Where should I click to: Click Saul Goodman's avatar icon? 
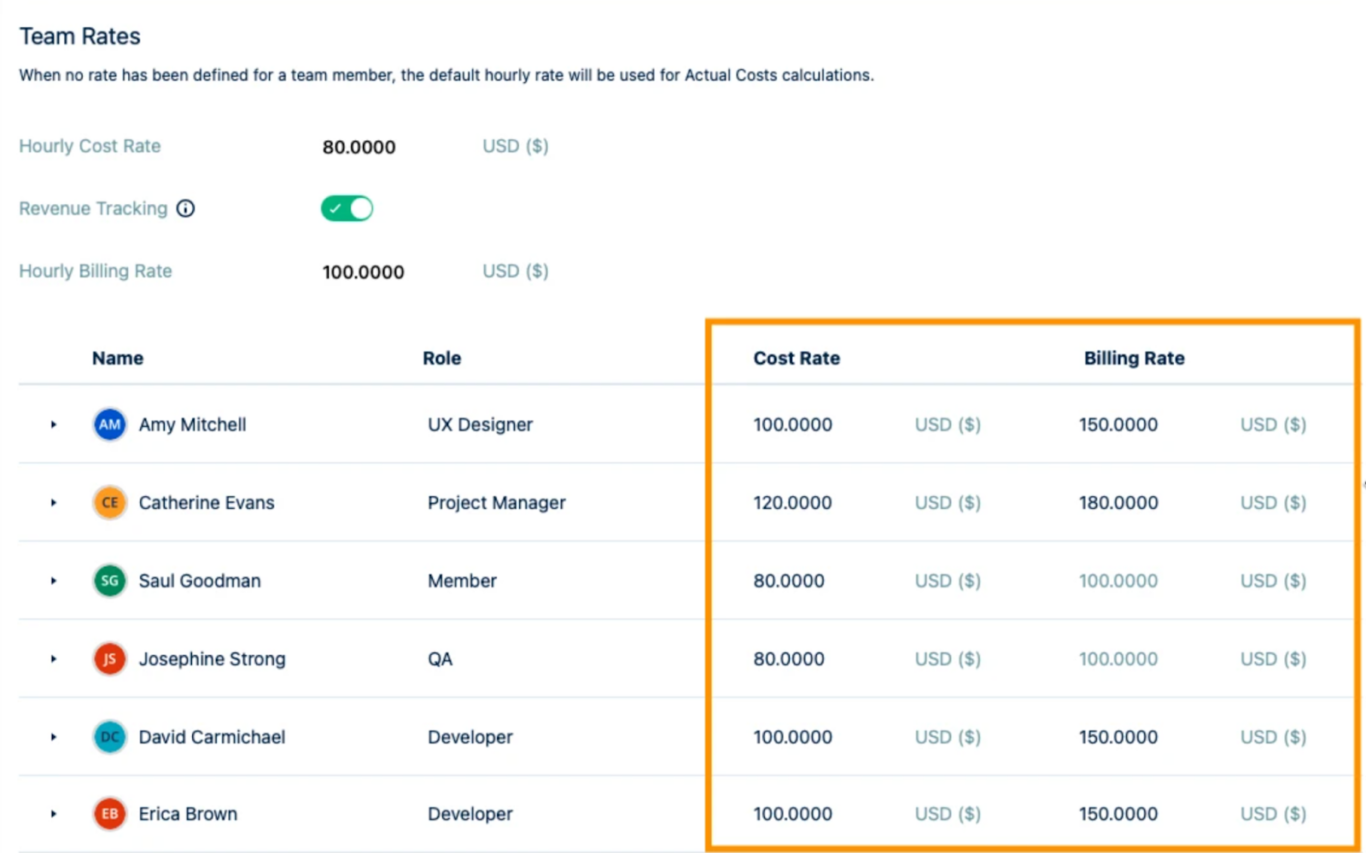(109, 580)
